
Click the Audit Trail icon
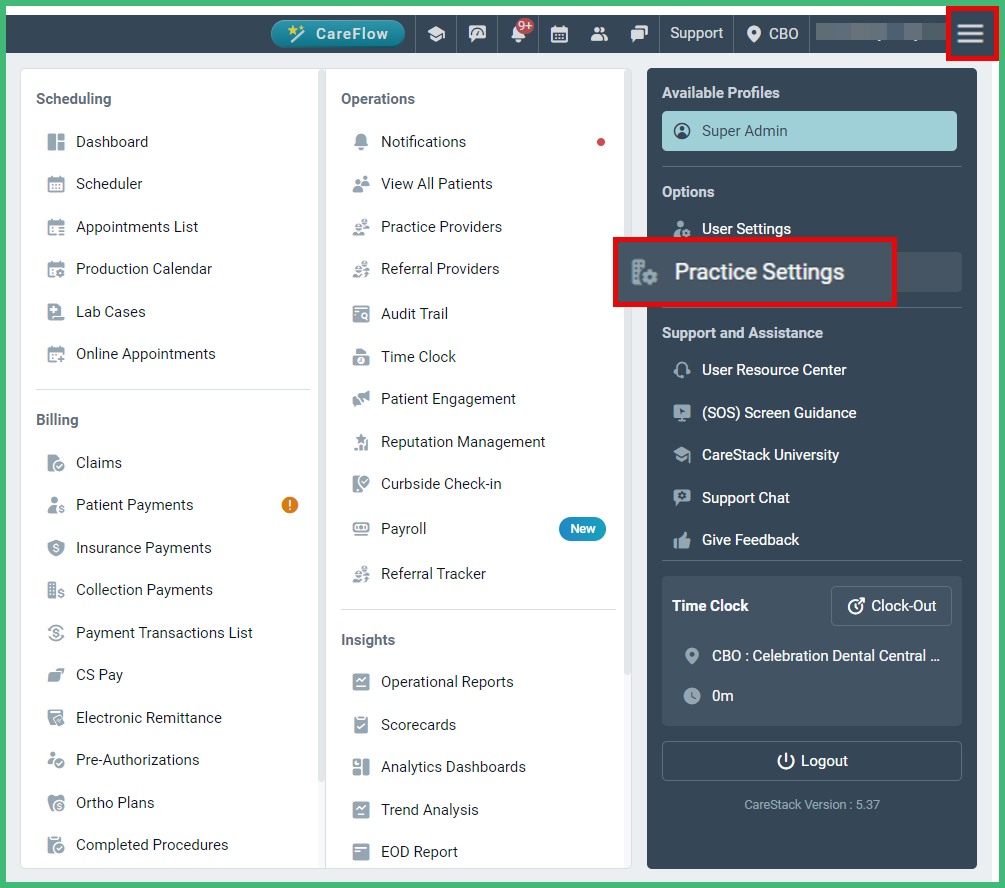click(361, 314)
